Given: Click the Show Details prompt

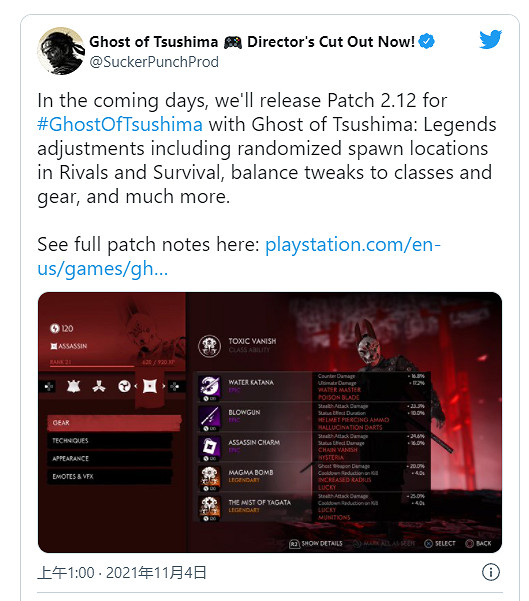Looking at the screenshot, I should (x=315, y=544).
